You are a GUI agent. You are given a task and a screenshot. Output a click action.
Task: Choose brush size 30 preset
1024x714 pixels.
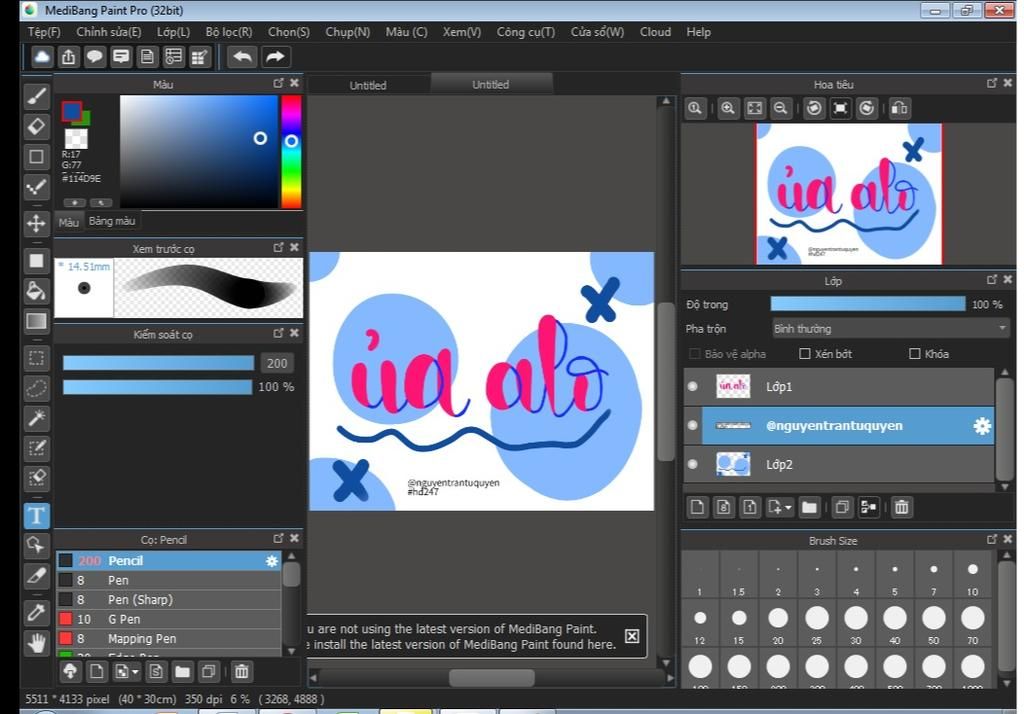(856, 623)
